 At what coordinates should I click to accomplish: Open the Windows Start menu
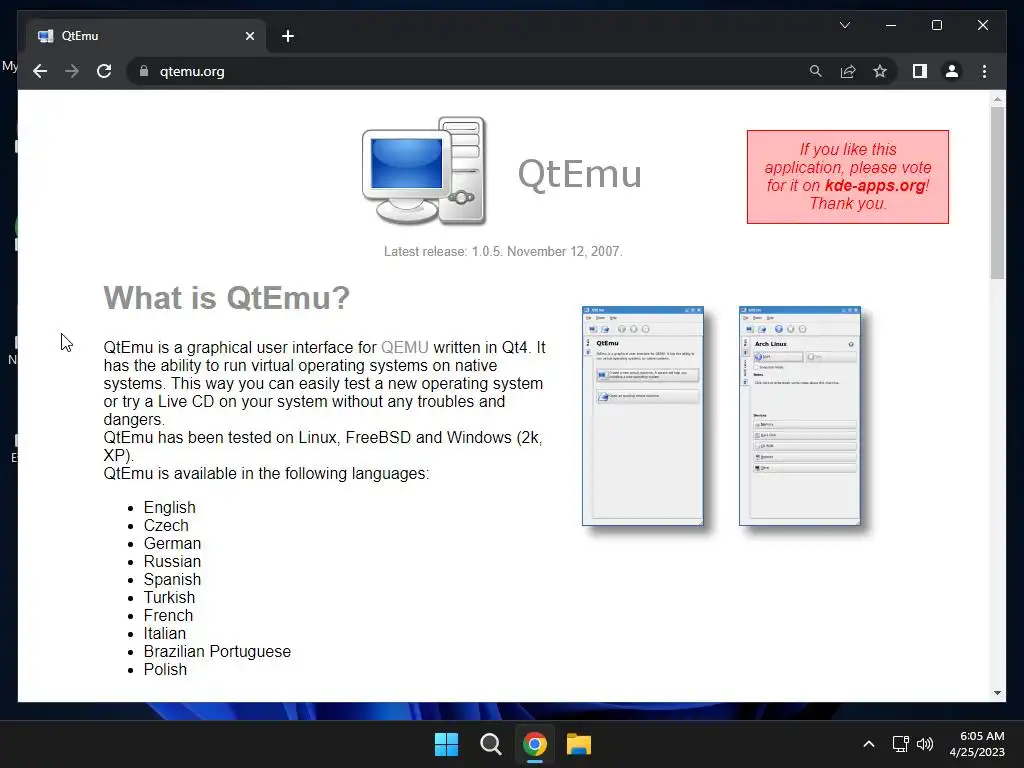[447, 744]
